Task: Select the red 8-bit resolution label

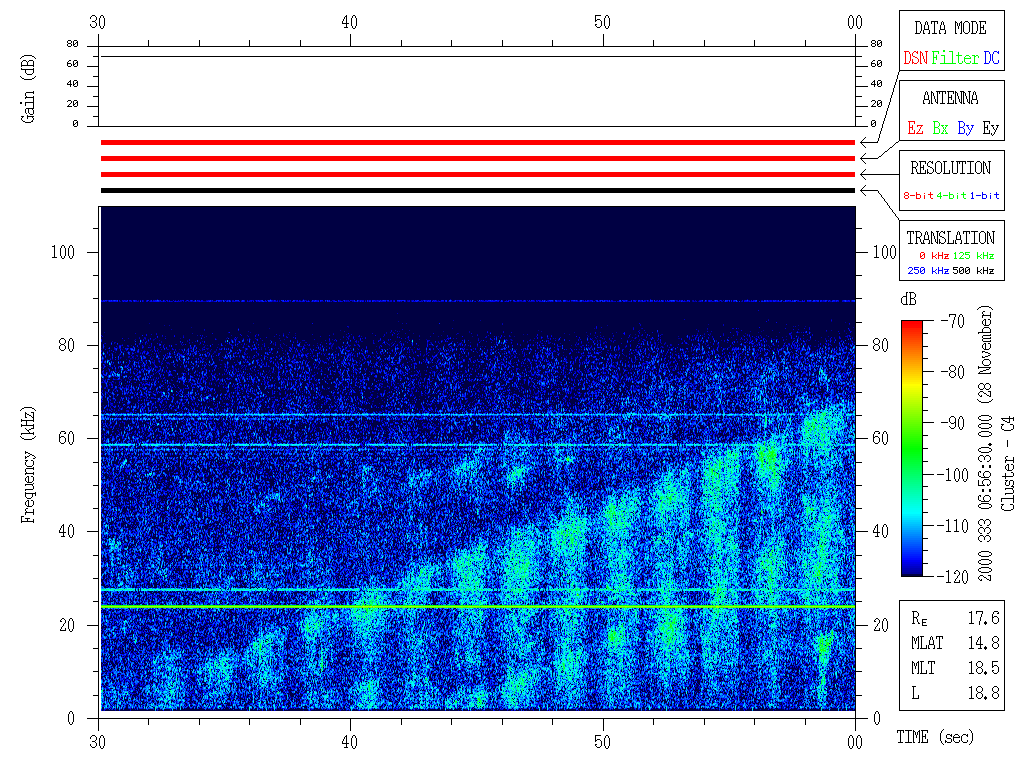Action: coord(919,196)
